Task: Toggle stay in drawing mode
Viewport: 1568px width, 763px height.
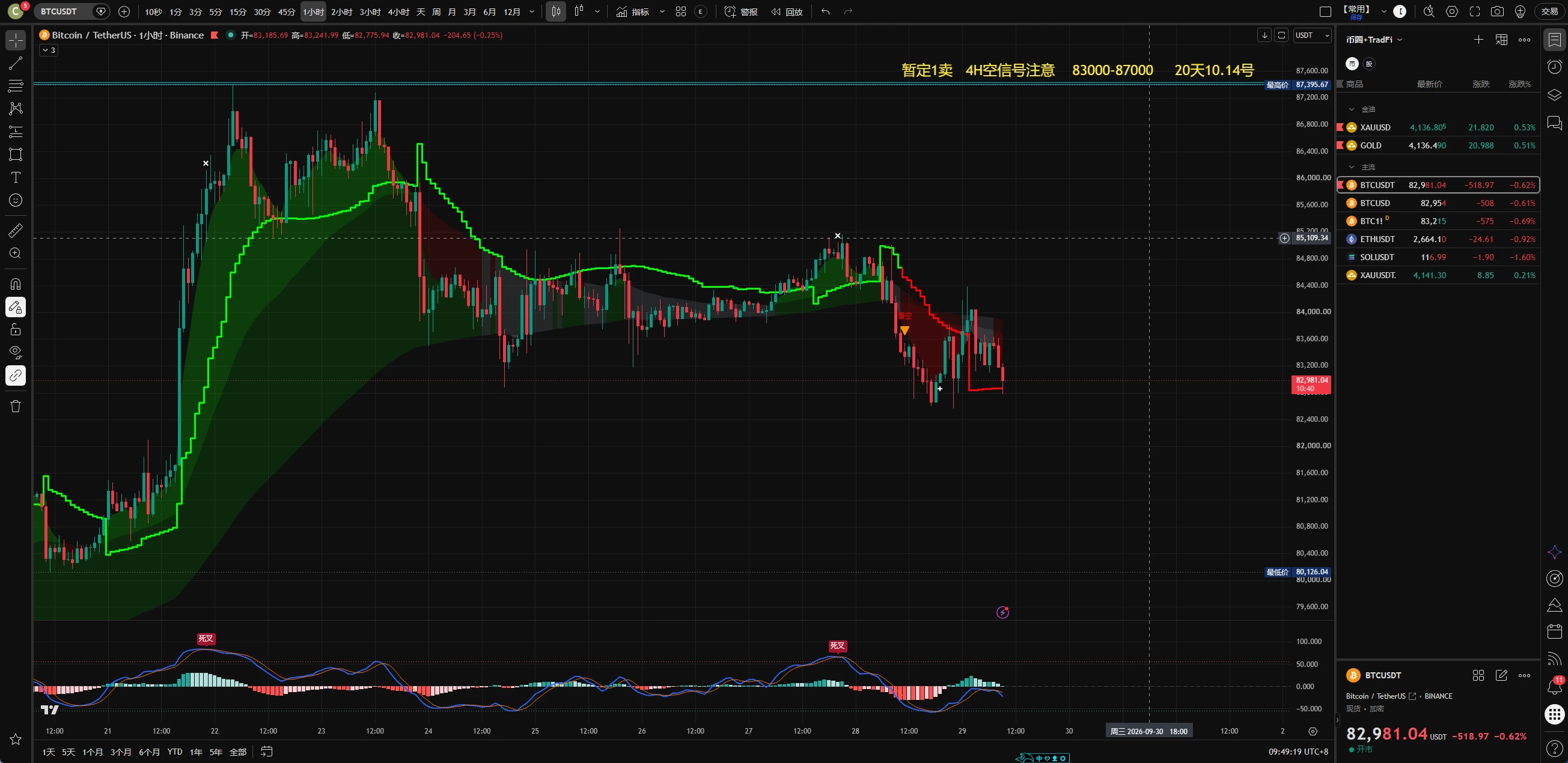Action: pyautogui.click(x=16, y=307)
